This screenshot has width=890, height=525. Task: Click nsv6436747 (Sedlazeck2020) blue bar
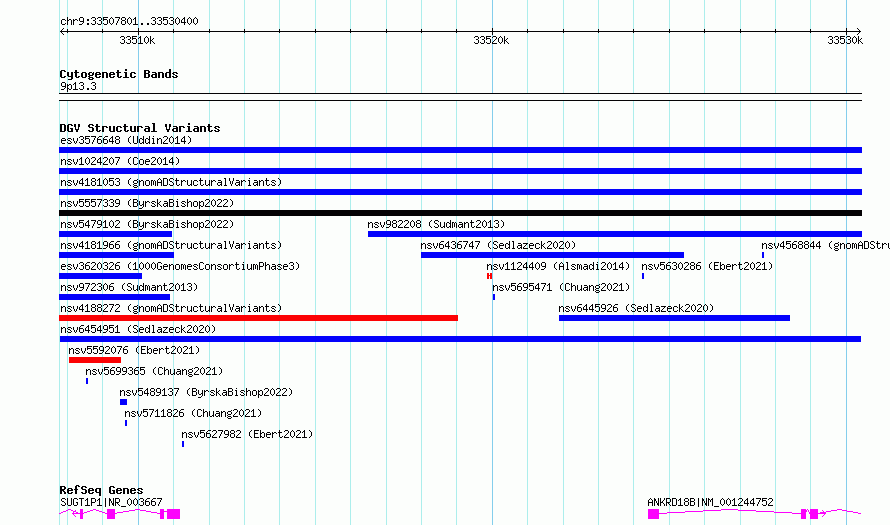(552, 255)
